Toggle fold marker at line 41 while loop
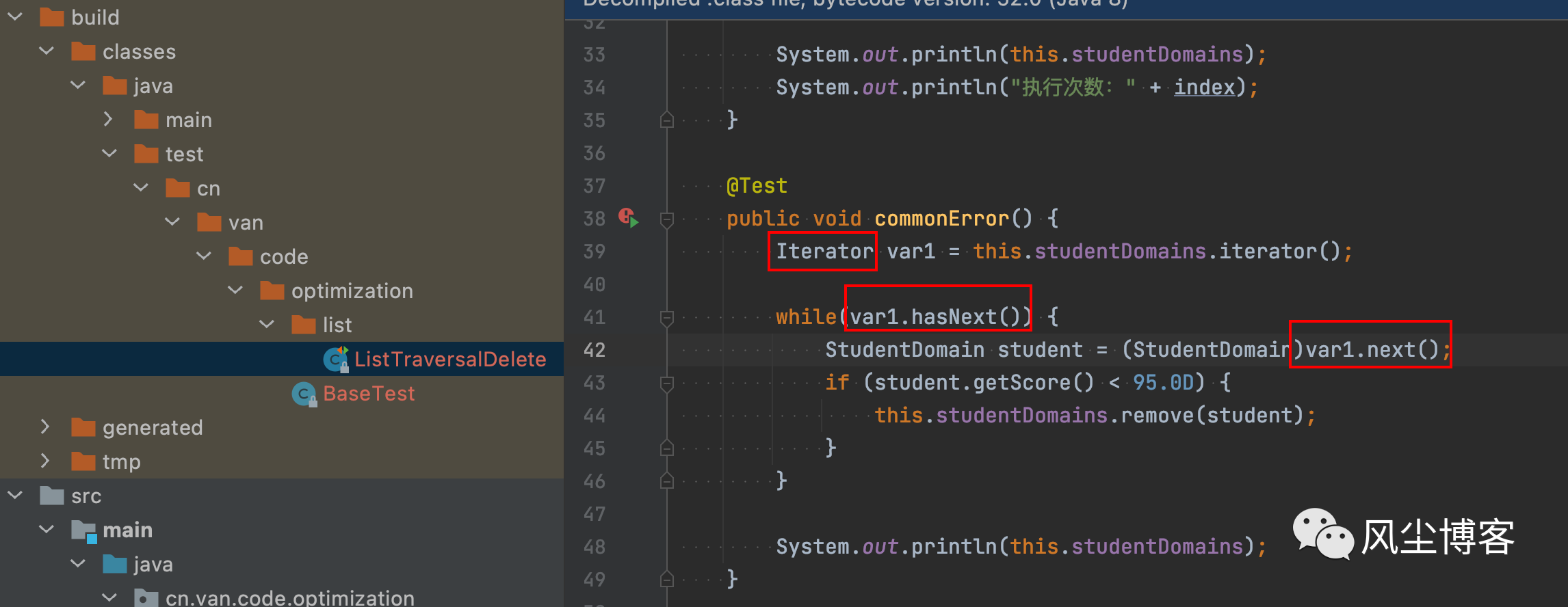This screenshot has height=607, width=1568. click(x=667, y=318)
